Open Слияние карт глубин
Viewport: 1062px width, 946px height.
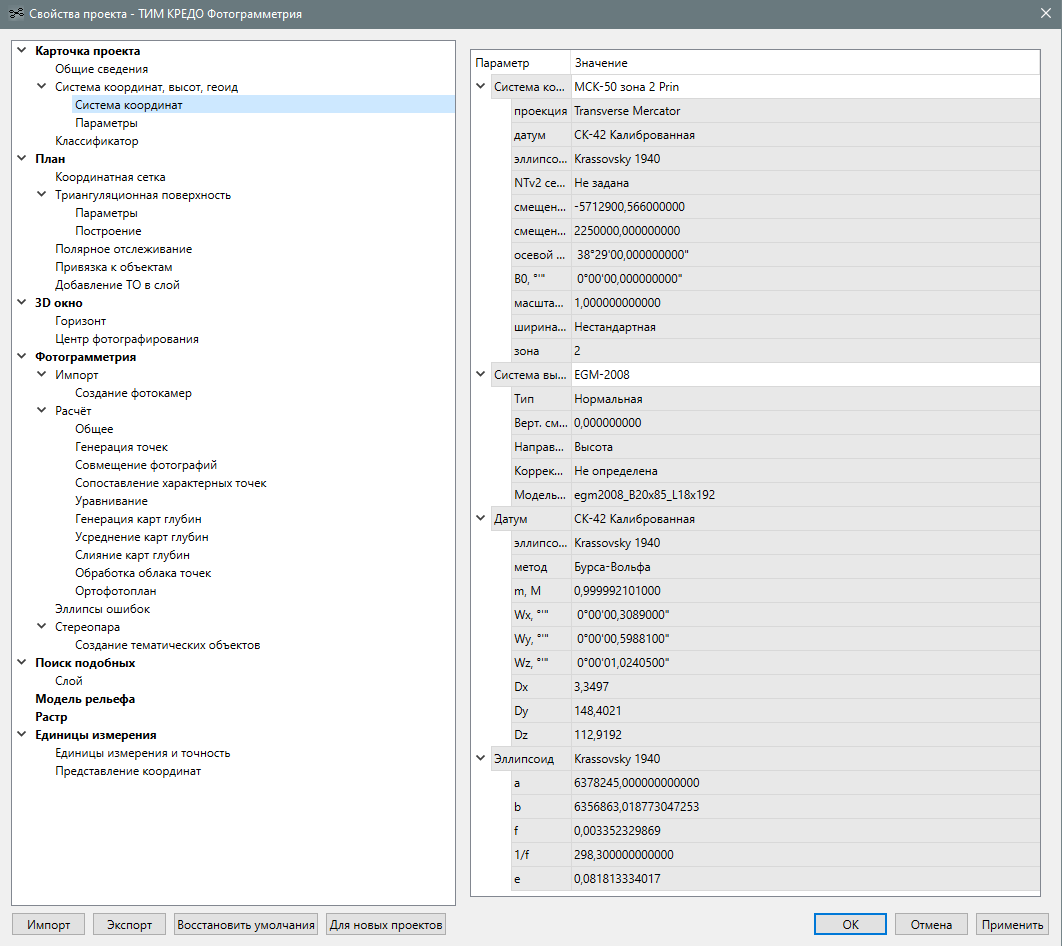[132, 555]
